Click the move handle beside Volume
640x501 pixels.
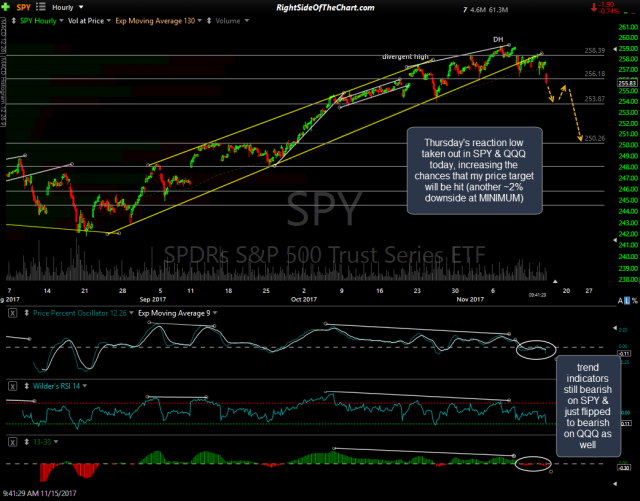[x=209, y=21]
